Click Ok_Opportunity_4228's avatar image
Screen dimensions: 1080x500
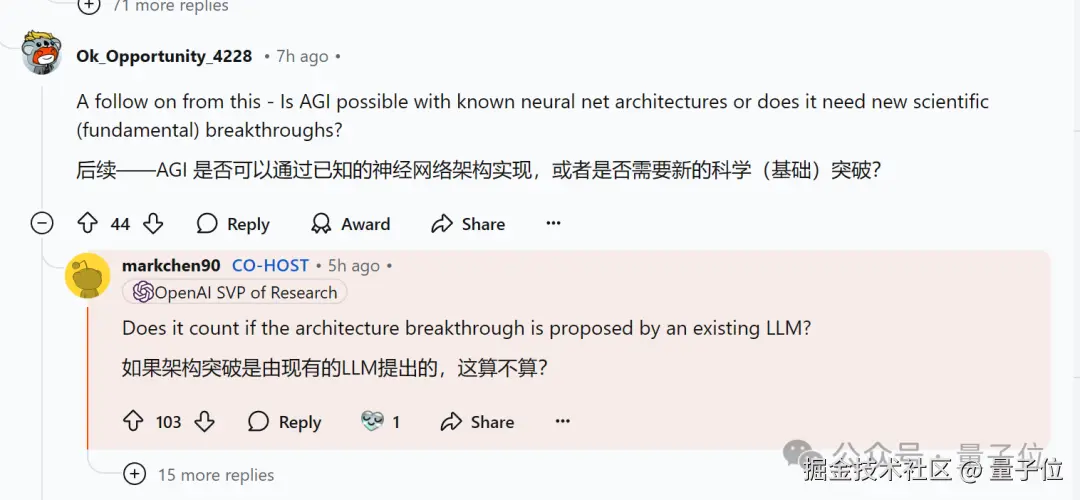(x=42, y=52)
